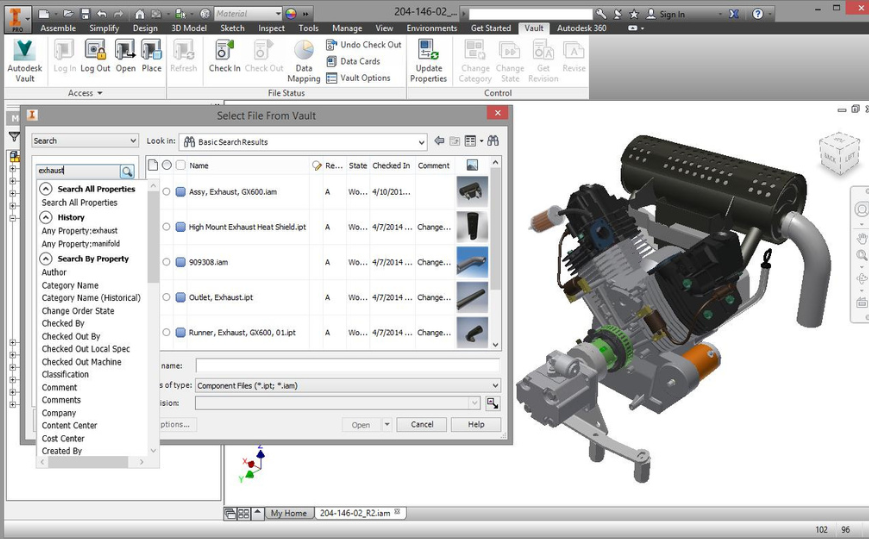Open the Revision dropdown
The width and height of the screenshot is (869, 539).
(338, 403)
